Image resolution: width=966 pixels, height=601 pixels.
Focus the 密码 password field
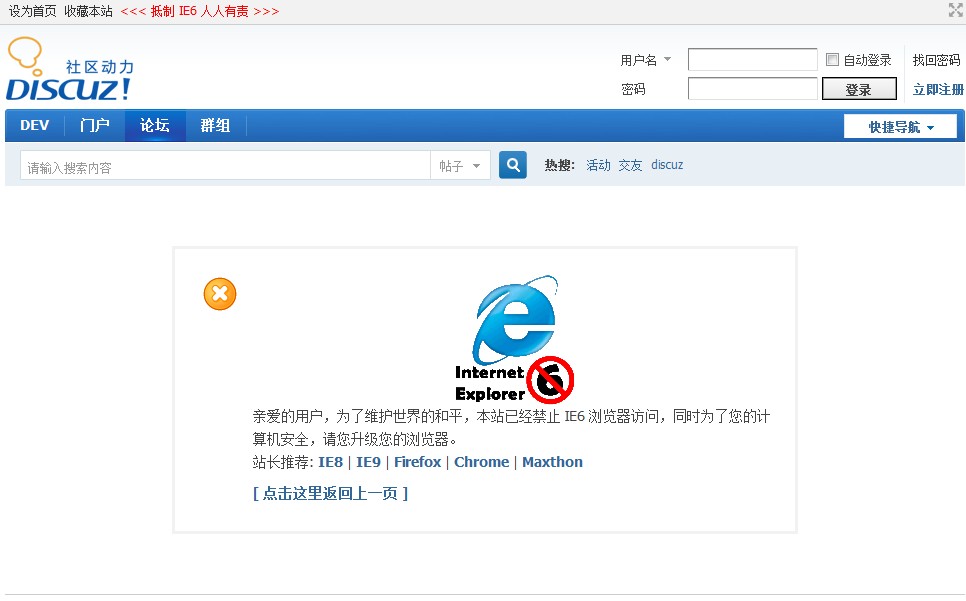pyautogui.click(x=752, y=89)
